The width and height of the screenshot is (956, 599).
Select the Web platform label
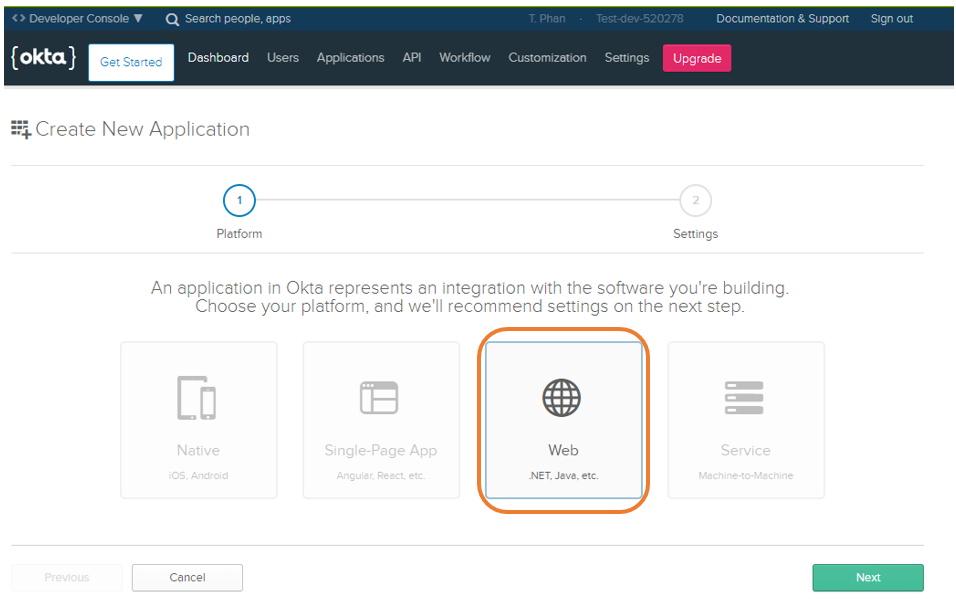[563, 450]
